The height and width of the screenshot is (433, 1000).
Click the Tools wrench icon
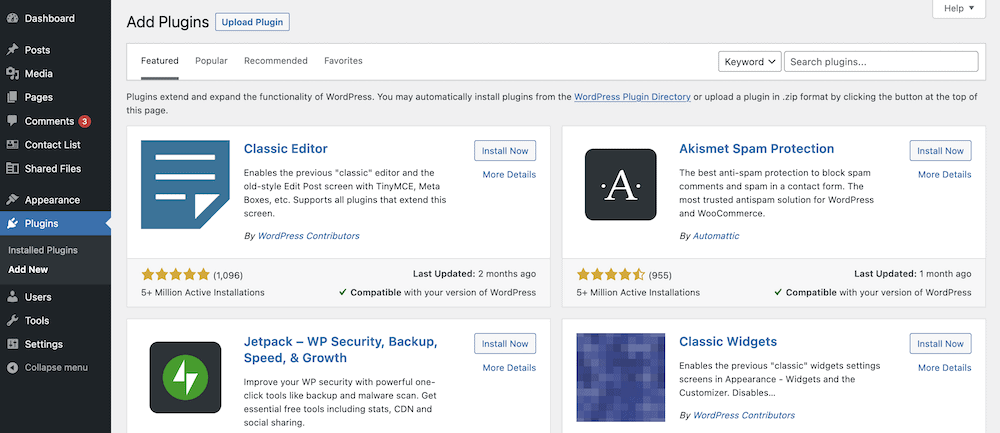pyautogui.click(x=12, y=320)
